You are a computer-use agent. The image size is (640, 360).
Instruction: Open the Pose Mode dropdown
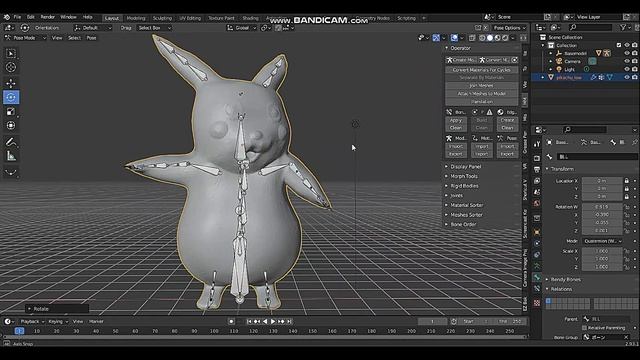tap(25, 38)
